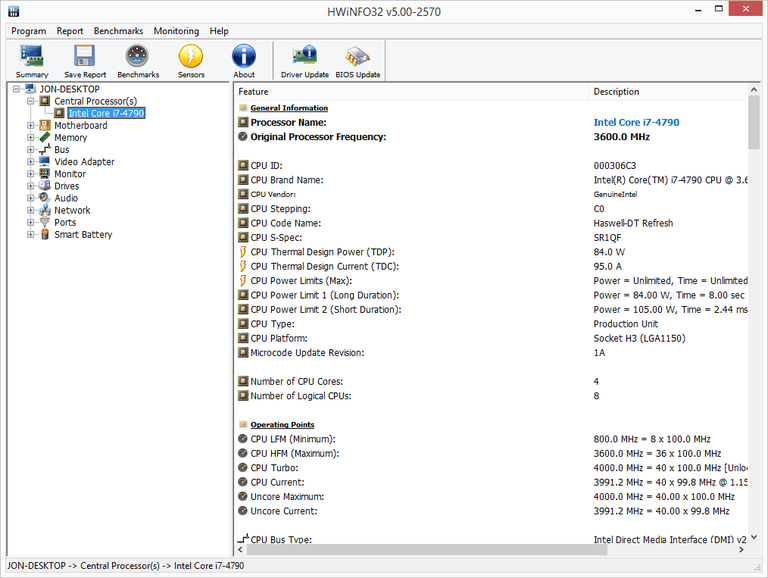Select the CPU S-Spec row
This screenshot has width=768, height=578.
[x=492, y=237]
